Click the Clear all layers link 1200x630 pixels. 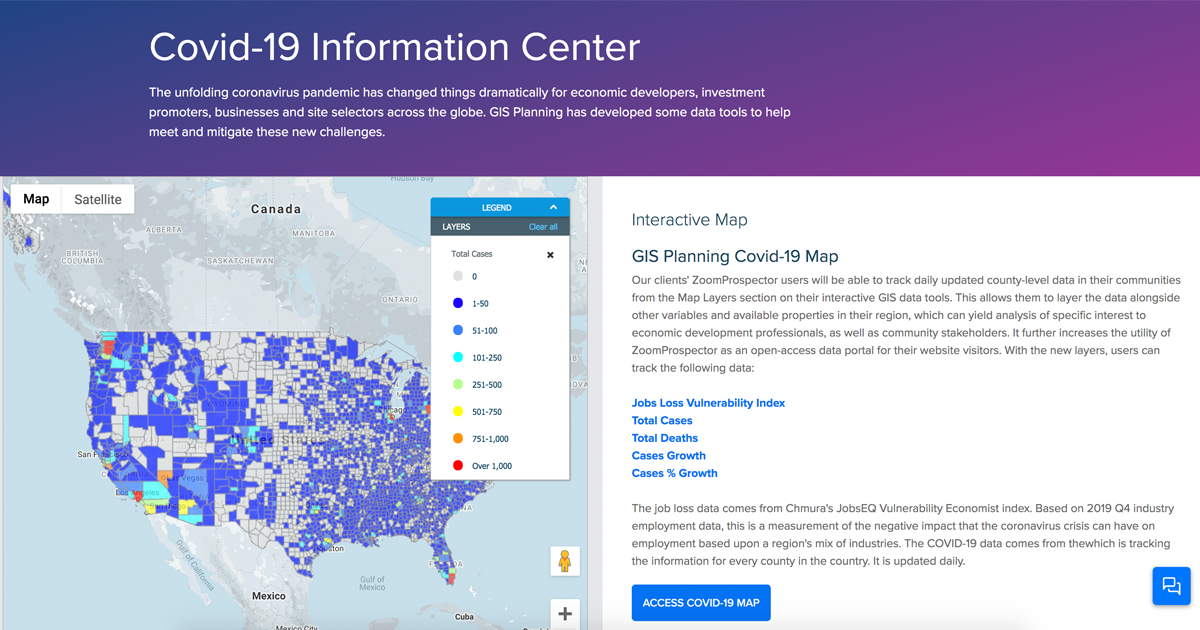pyautogui.click(x=543, y=227)
